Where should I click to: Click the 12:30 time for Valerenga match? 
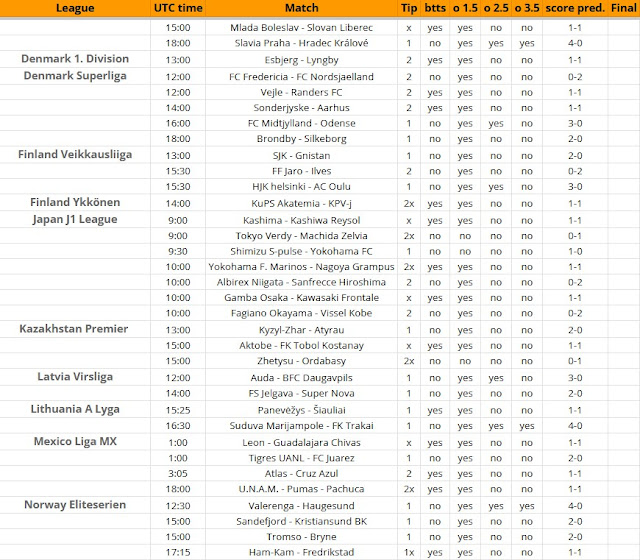pos(178,506)
